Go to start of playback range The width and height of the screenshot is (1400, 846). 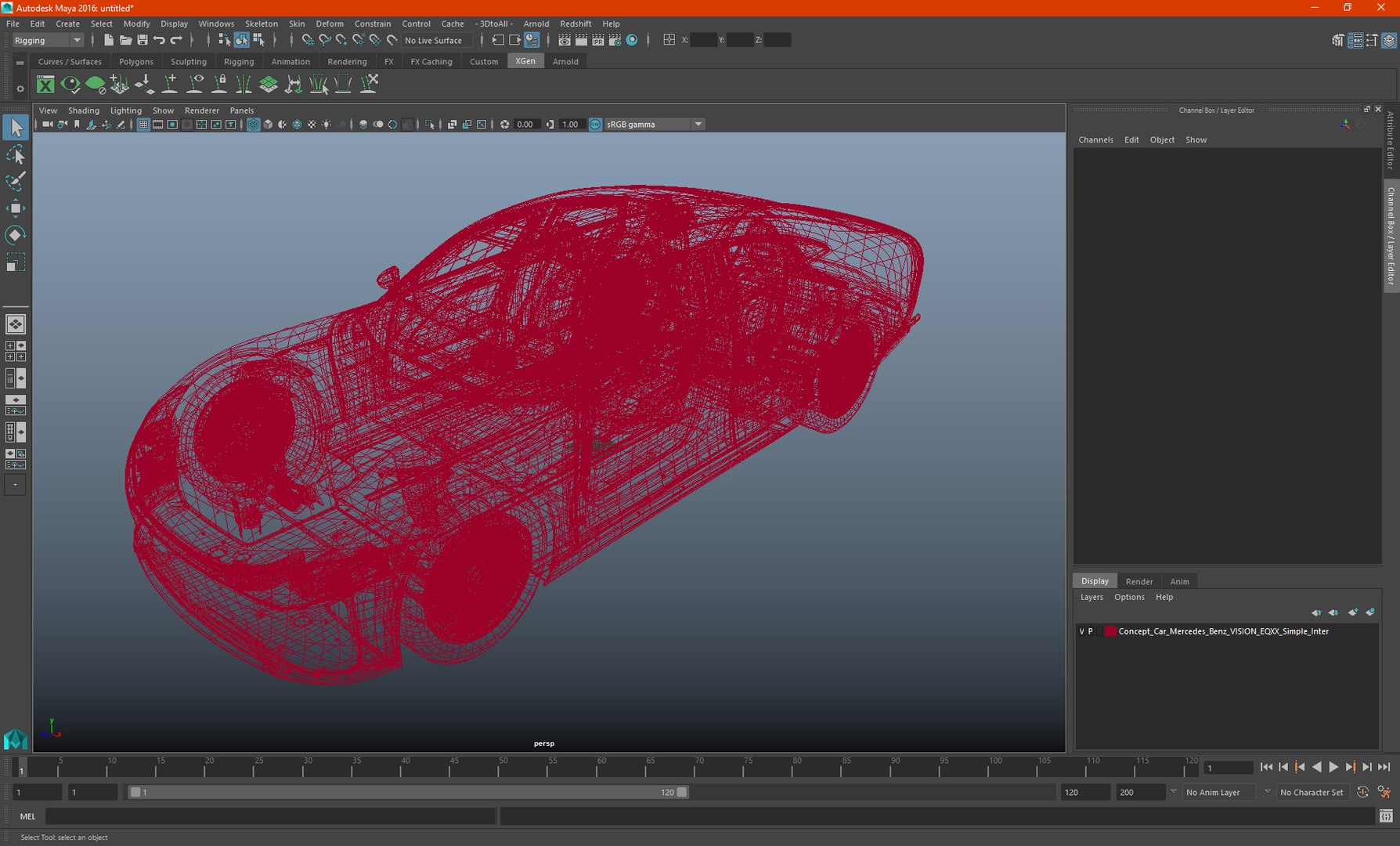coord(1266,768)
